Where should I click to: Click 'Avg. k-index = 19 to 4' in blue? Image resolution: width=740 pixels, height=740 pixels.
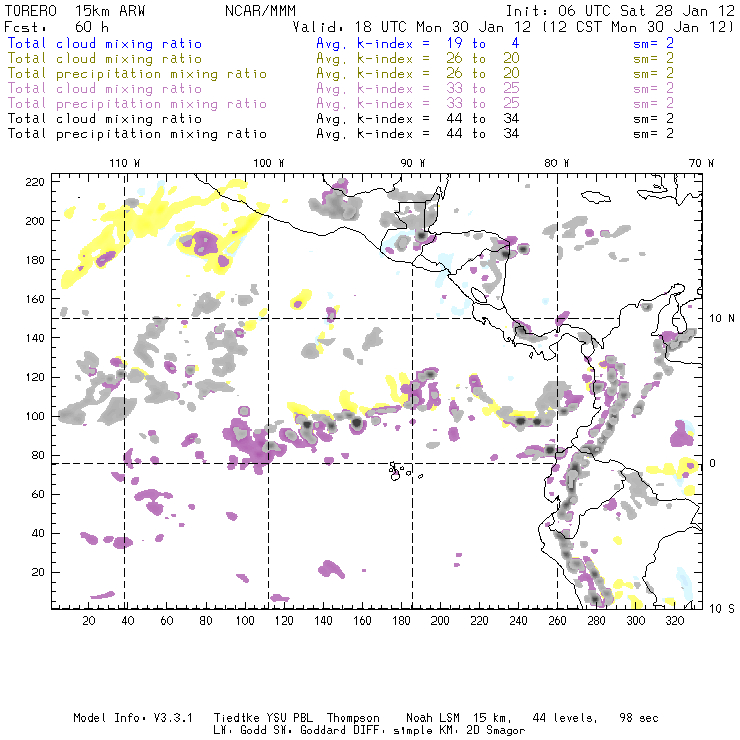click(418, 43)
